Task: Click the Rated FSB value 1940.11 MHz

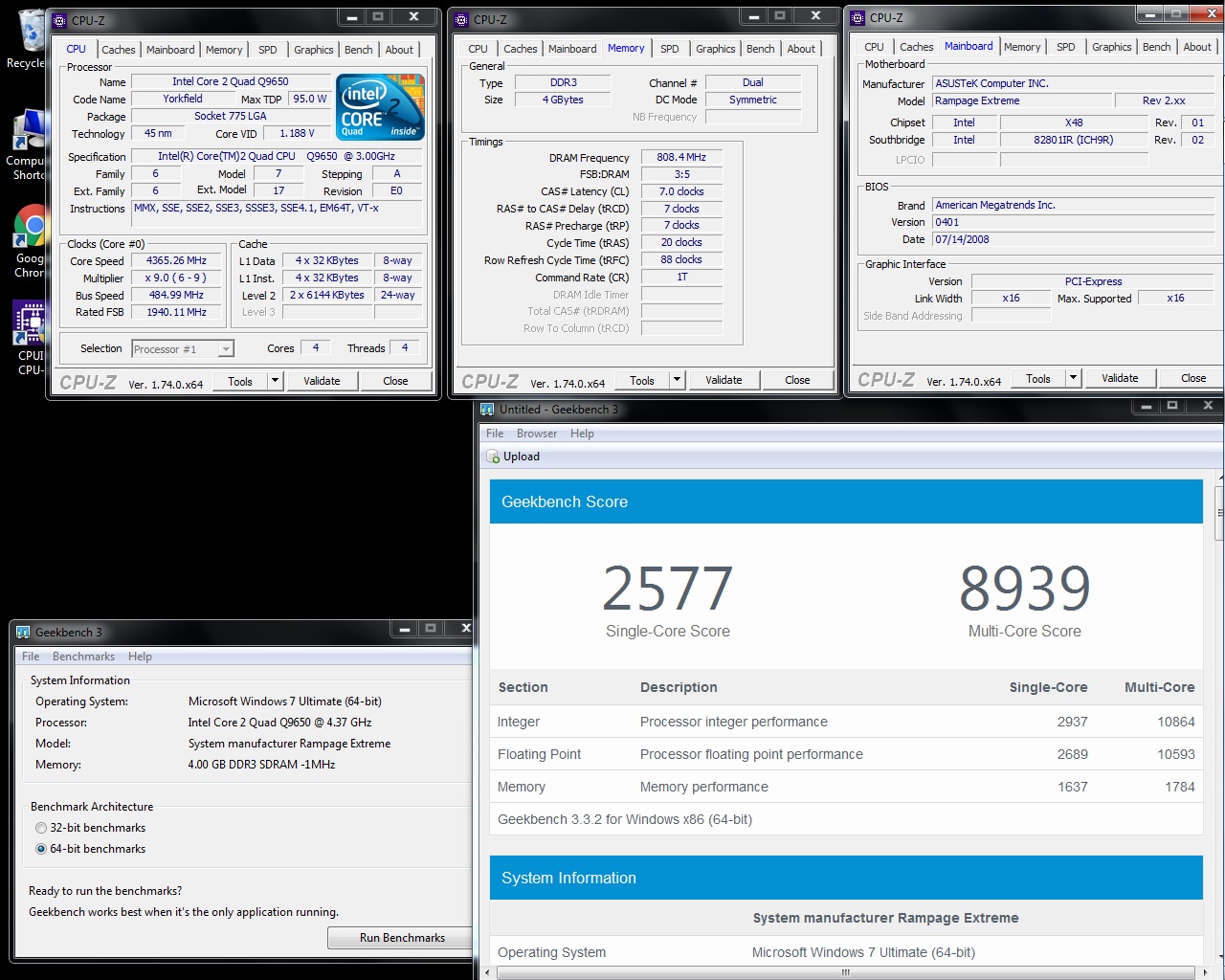Action: tap(176, 312)
